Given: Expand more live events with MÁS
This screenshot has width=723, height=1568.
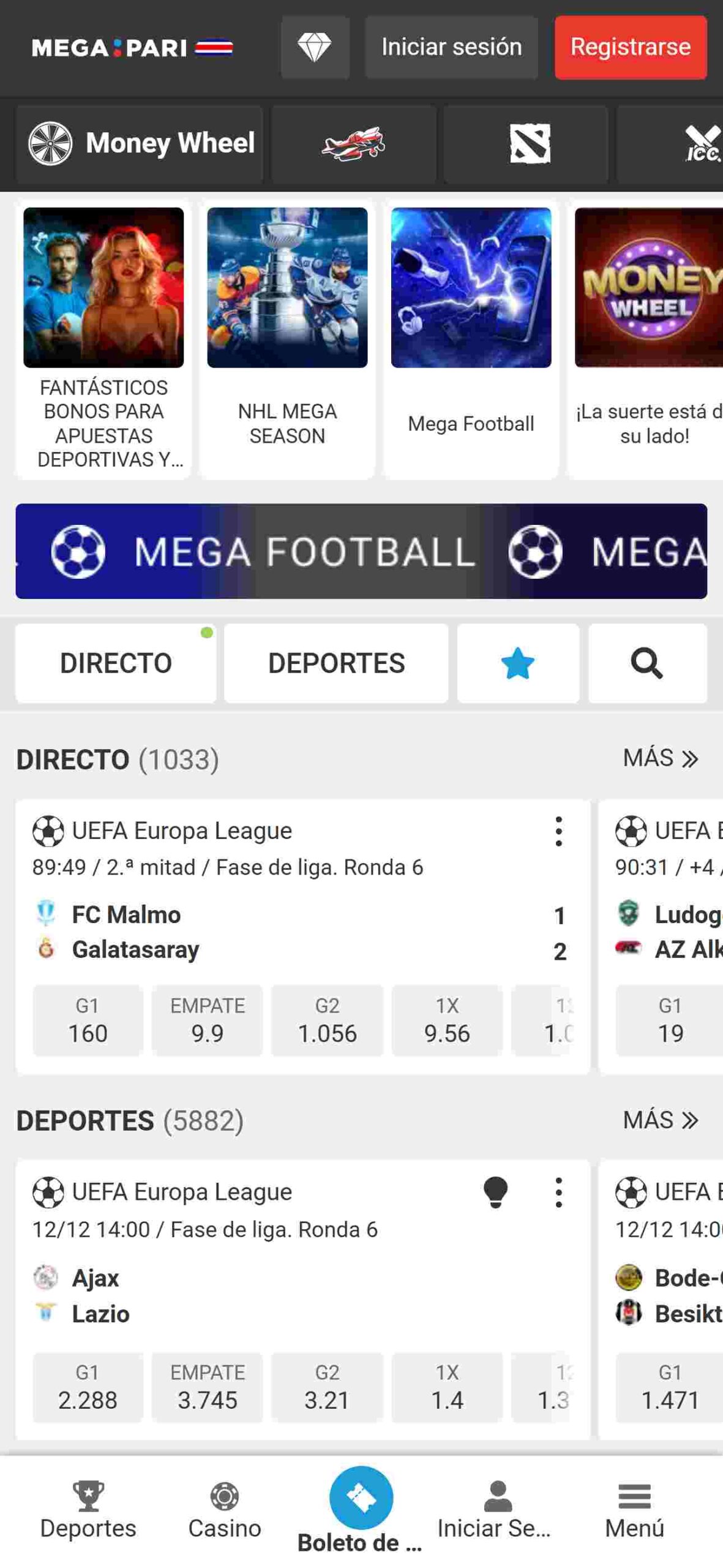Looking at the screenshot, I should point(660,758).
